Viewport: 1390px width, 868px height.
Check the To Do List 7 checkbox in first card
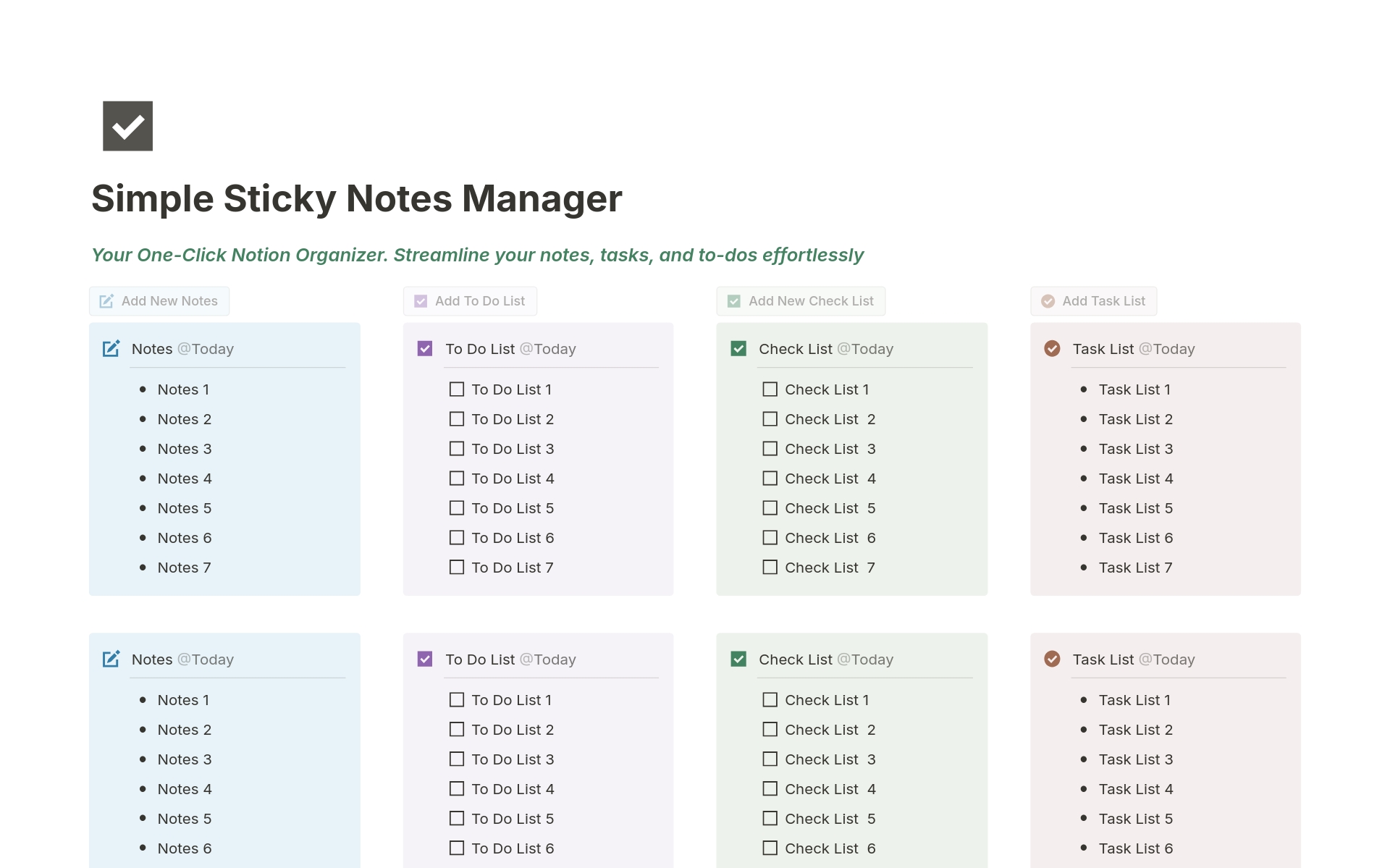tap(456, 567)
